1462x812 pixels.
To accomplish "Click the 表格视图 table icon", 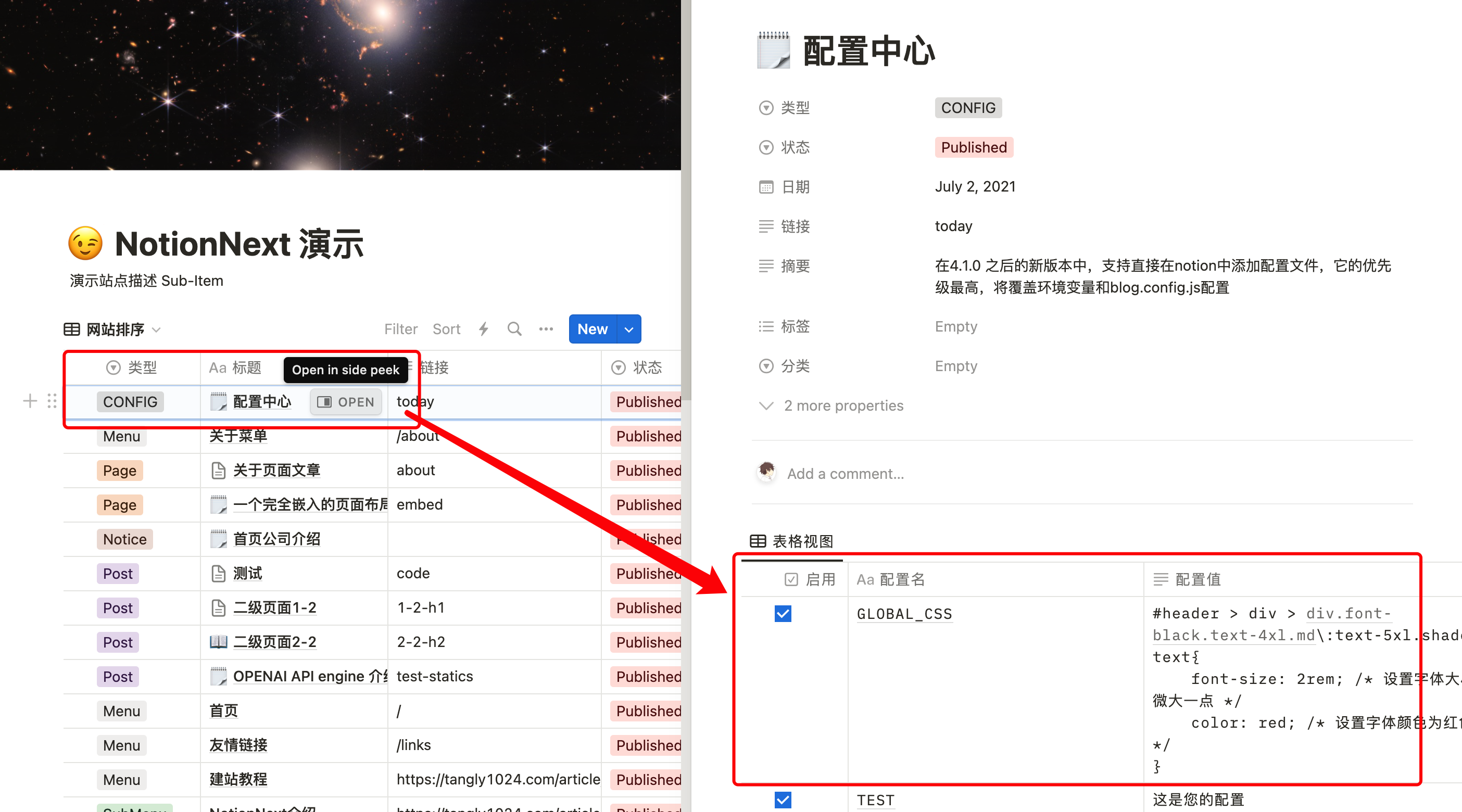I will click(x=758, y=541).
